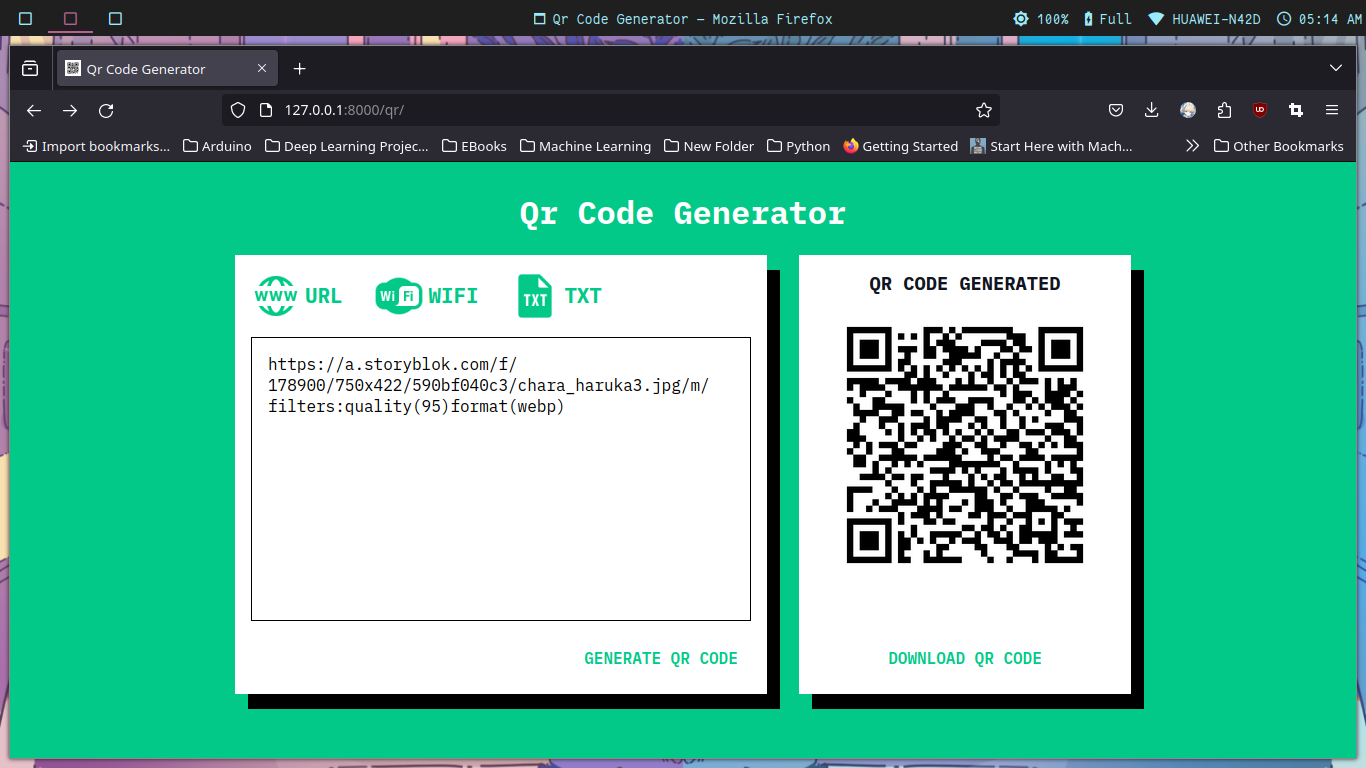
Task: Open Deep Learning Projects bookmarks folder
Action: coord(346,146)
